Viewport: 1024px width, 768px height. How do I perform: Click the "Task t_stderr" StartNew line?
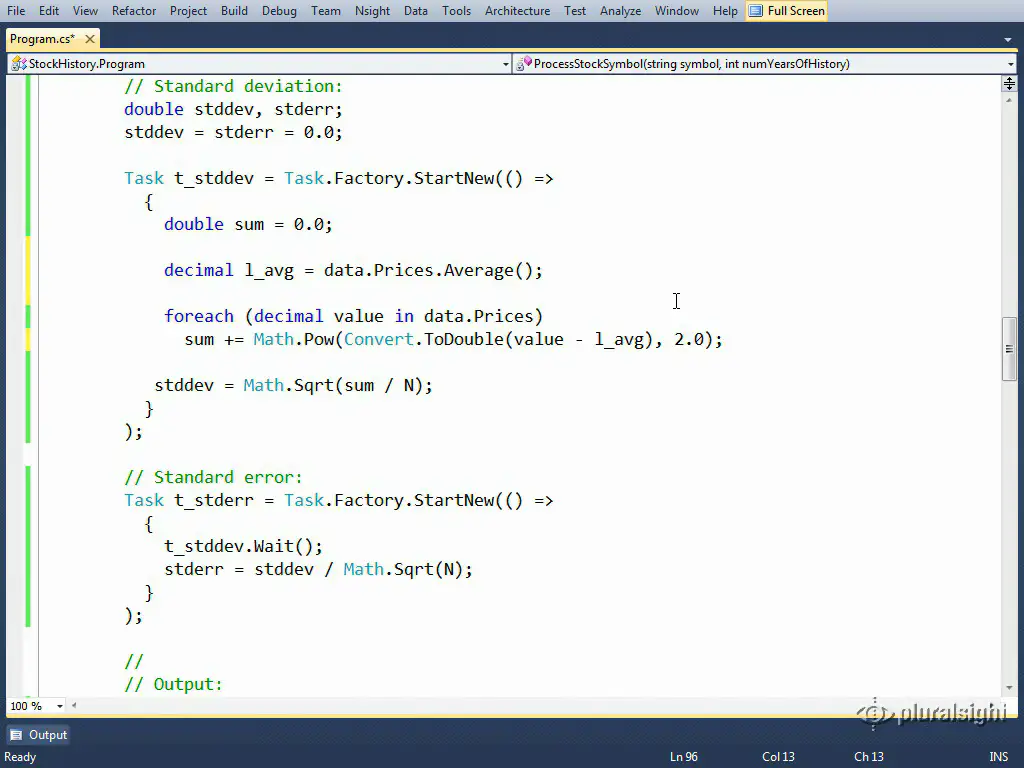coord(339,500)
